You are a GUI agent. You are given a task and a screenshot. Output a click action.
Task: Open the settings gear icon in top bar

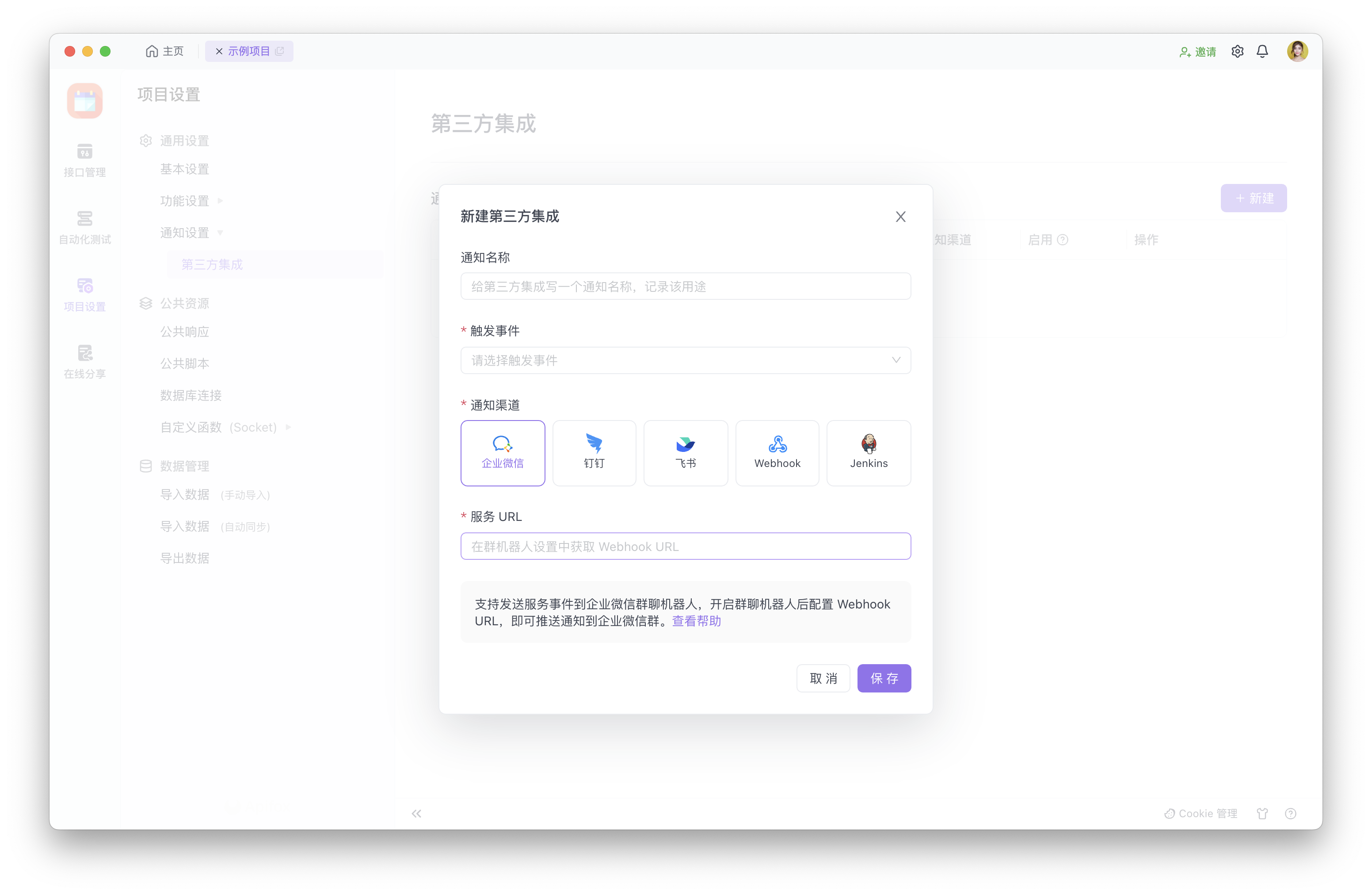pyautogui.click(x=1237, y=51)
